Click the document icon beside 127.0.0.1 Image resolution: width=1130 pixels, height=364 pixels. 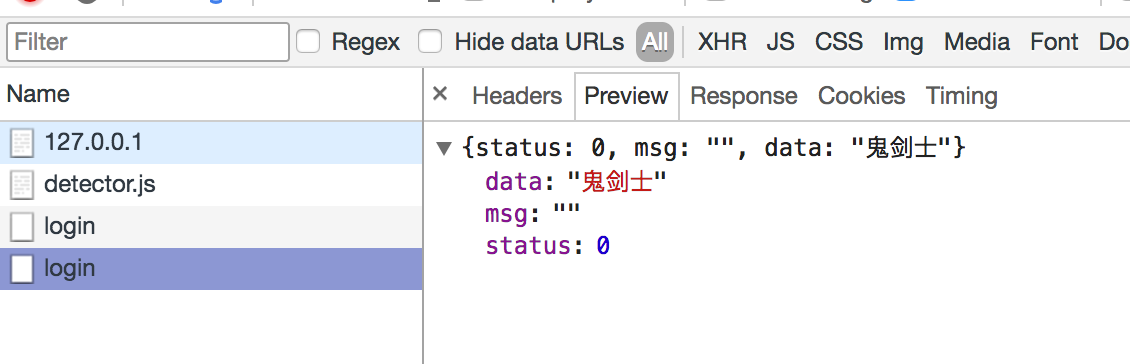coord(22,143)
